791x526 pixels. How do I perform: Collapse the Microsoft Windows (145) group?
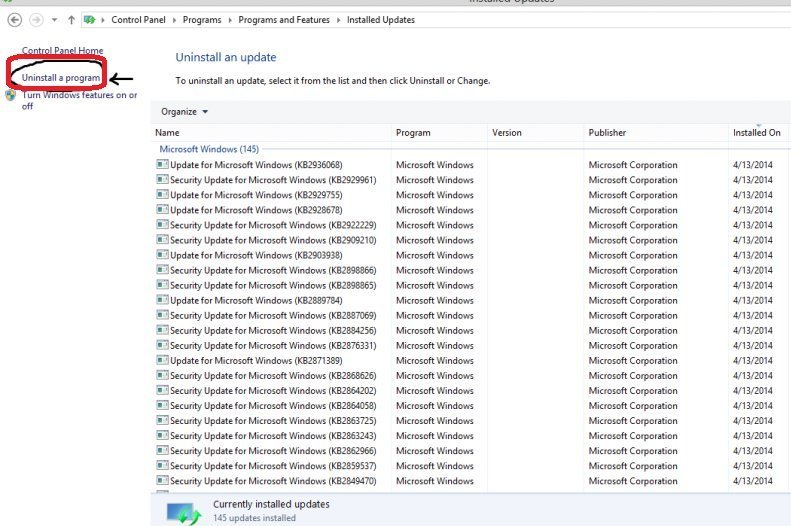209,149
